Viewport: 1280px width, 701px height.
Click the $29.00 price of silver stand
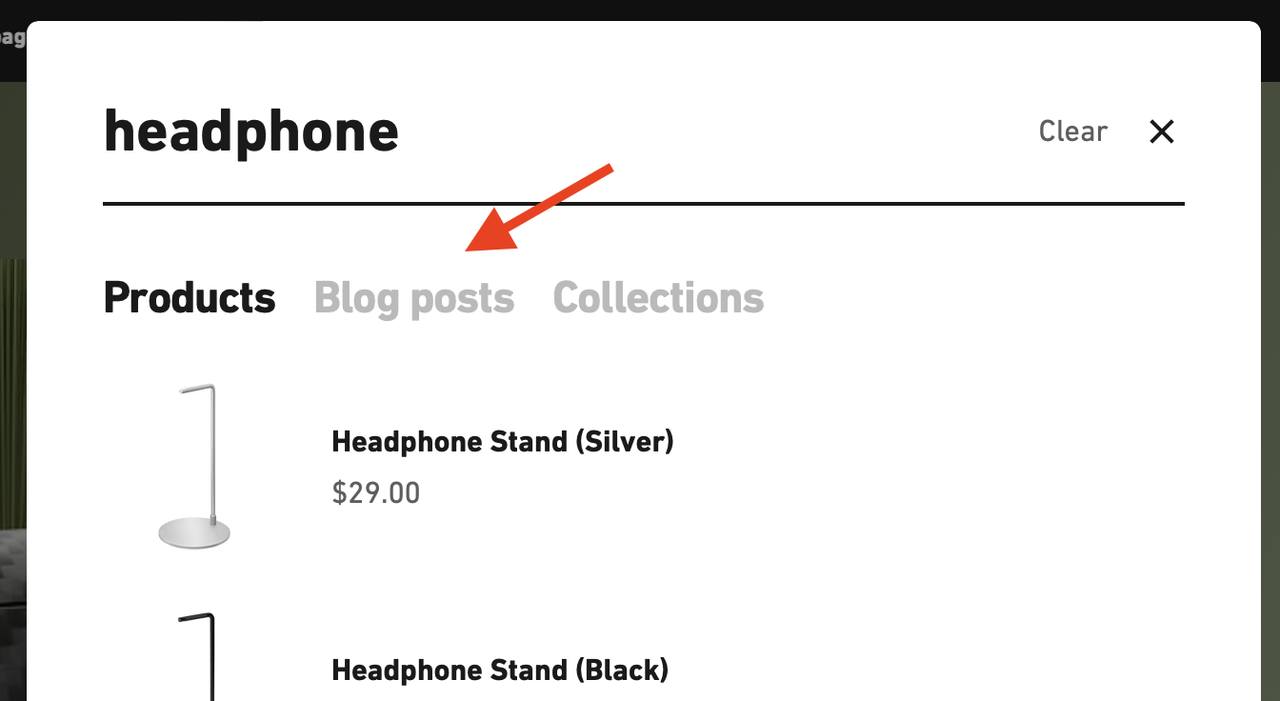tap(376, 493)
